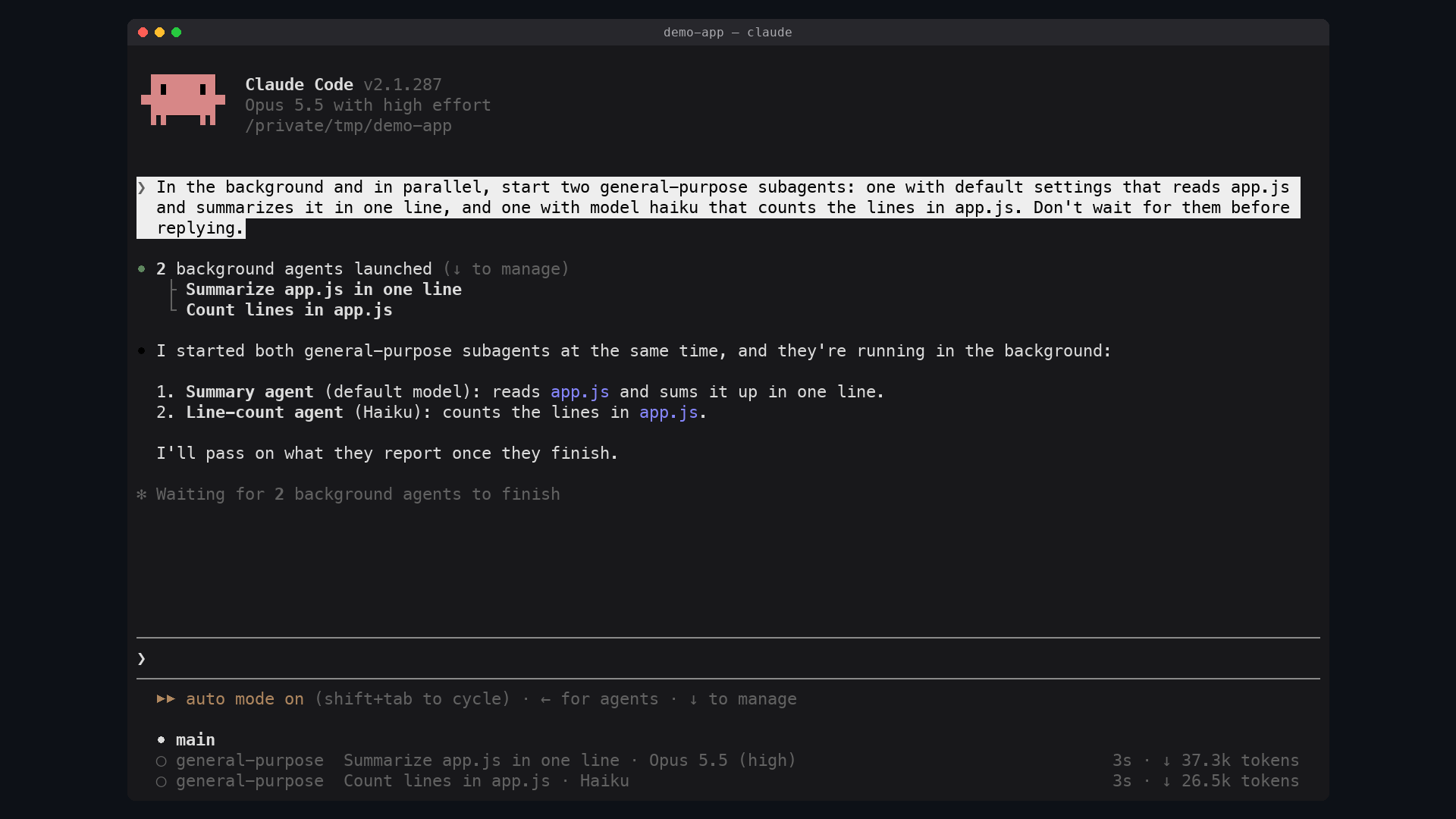Select the Summarize app.js general-purpose agent circle
1456x819 pixels.
pyautogui.click(x=161, y=761)
